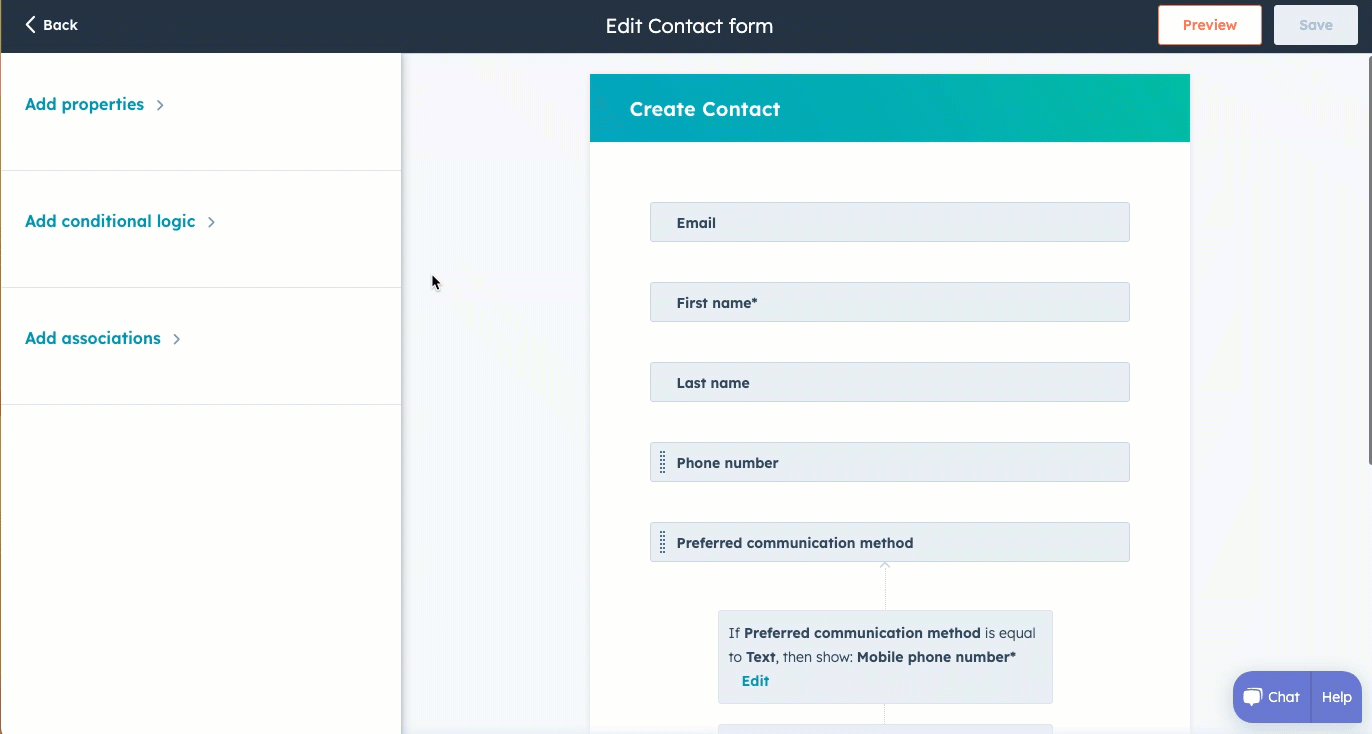Click the drag handle beside Preferred communication method
The image size is (1372, 734).
click(663, 542)
